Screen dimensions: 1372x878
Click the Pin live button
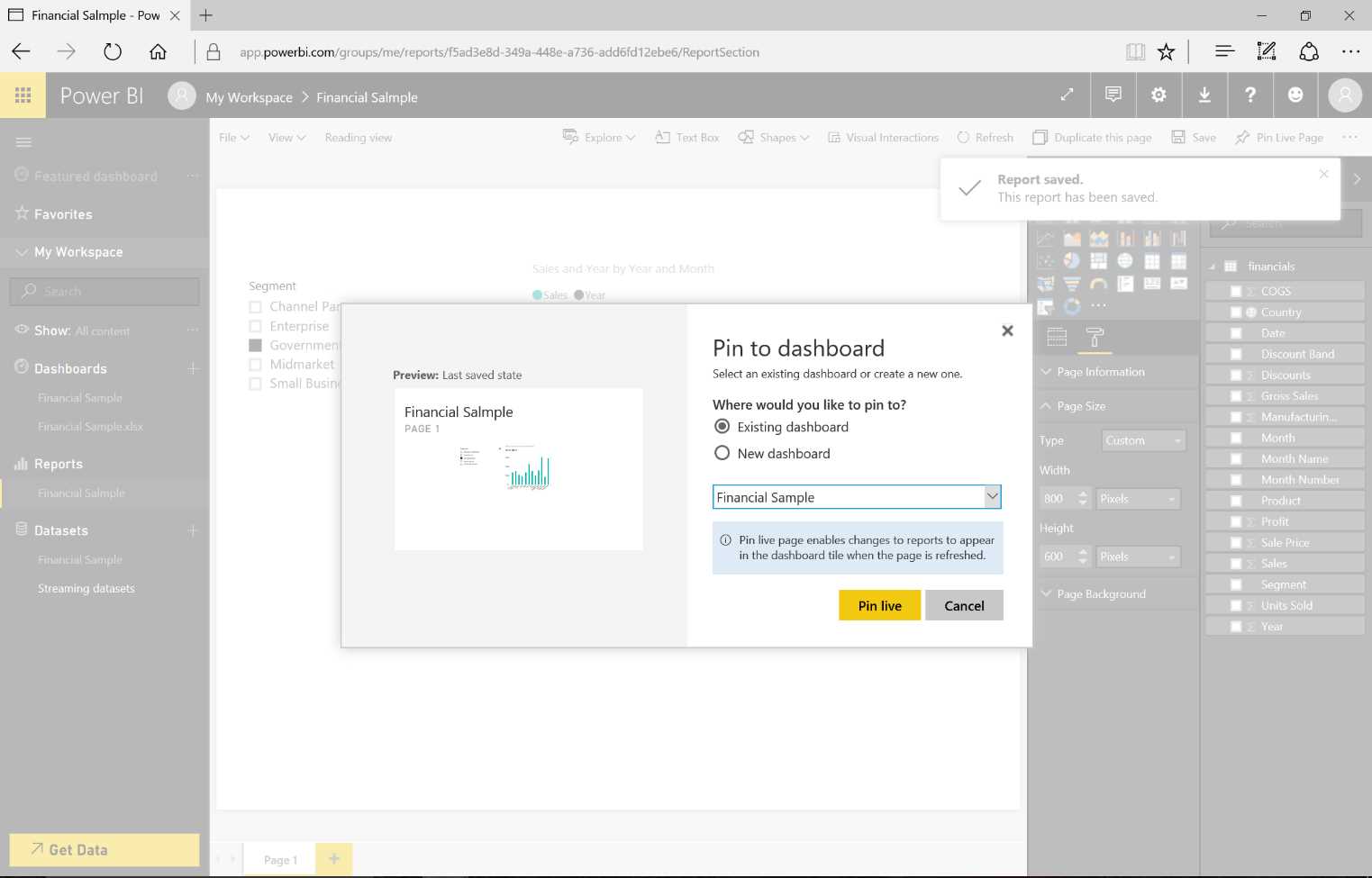click(x=879, y=605)
